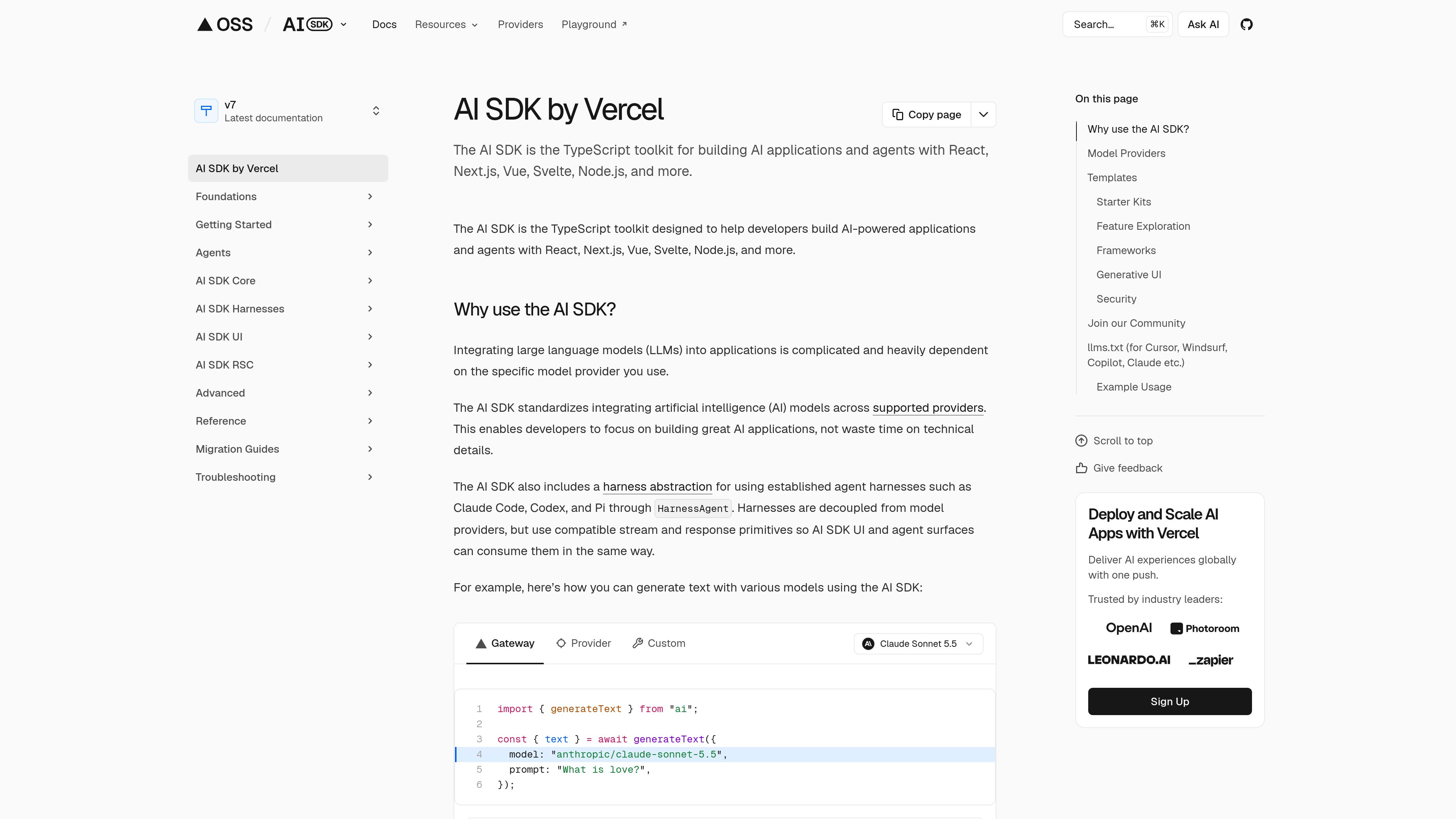Click the Scroll to top arrow icon
Viewport: 1456px width, 819px height.
coord(1081,441)
